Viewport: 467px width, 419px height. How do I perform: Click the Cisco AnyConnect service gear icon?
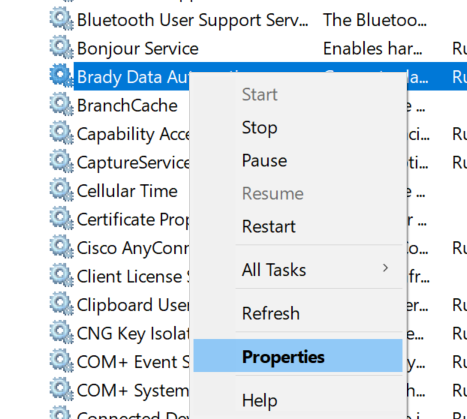point(61,247)
